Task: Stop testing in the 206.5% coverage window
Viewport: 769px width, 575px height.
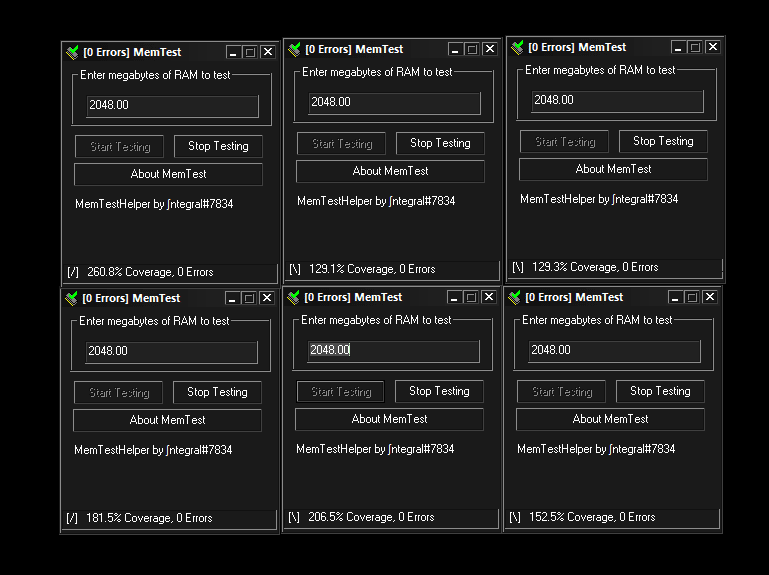Action: (x=439, y=391)
